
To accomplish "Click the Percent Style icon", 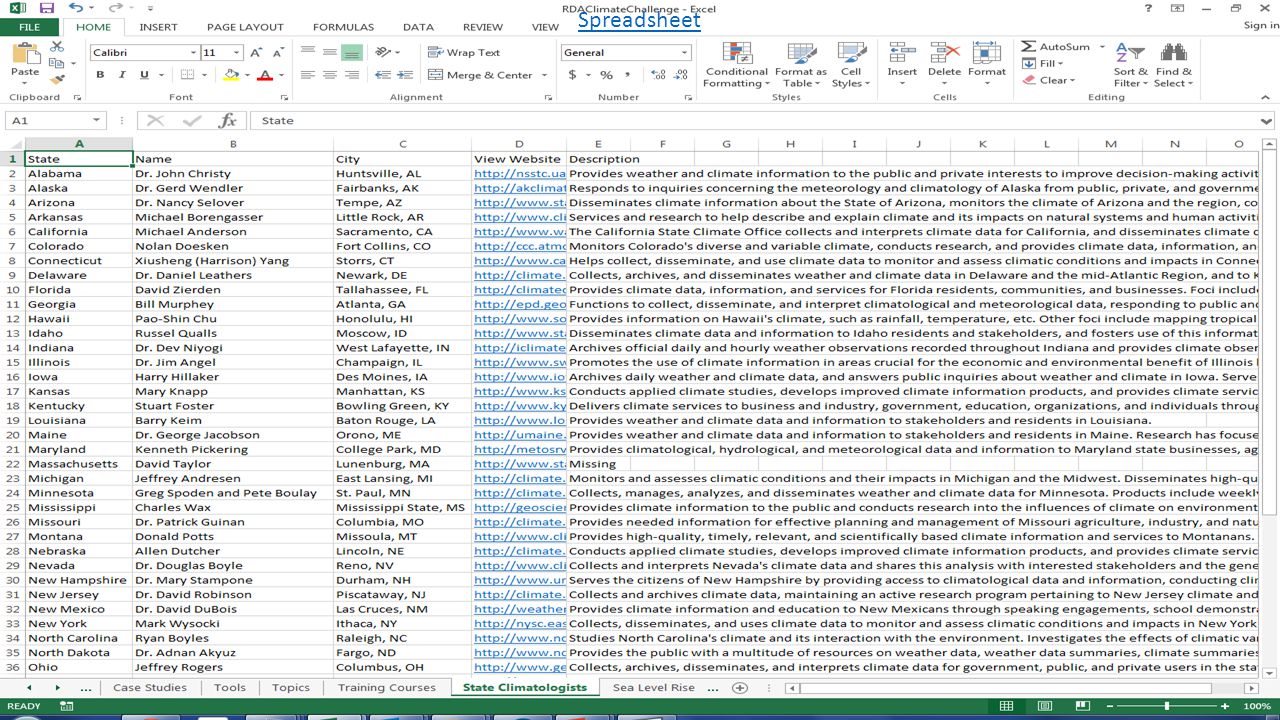I will point(606,75).
